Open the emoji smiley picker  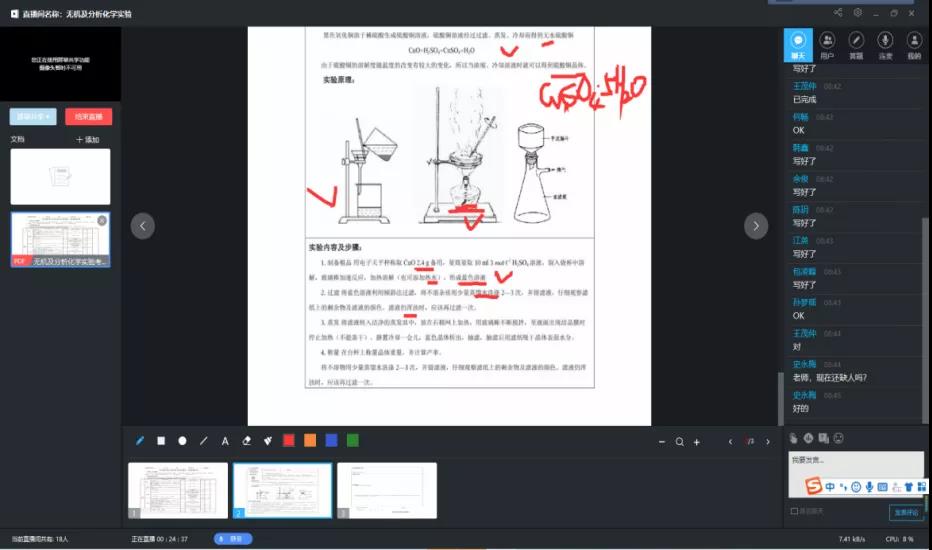point(839,438)
